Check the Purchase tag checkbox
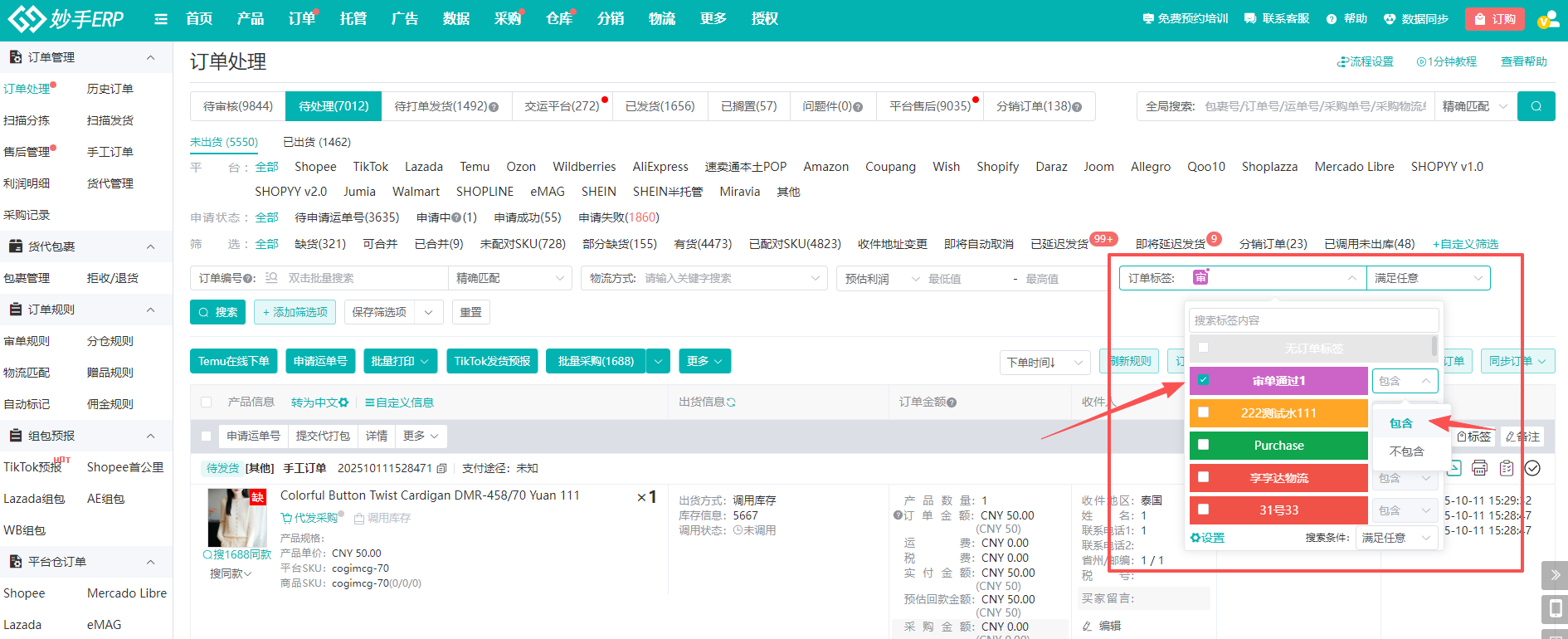 click(1203, 445)
